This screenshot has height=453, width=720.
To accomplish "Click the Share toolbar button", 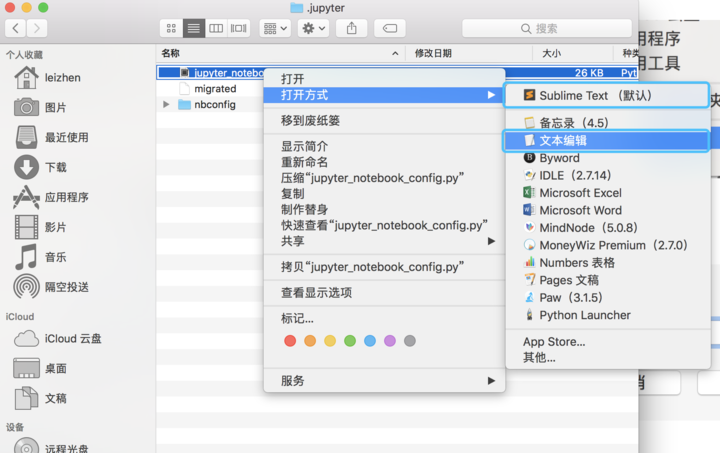I will click(351, 28).
